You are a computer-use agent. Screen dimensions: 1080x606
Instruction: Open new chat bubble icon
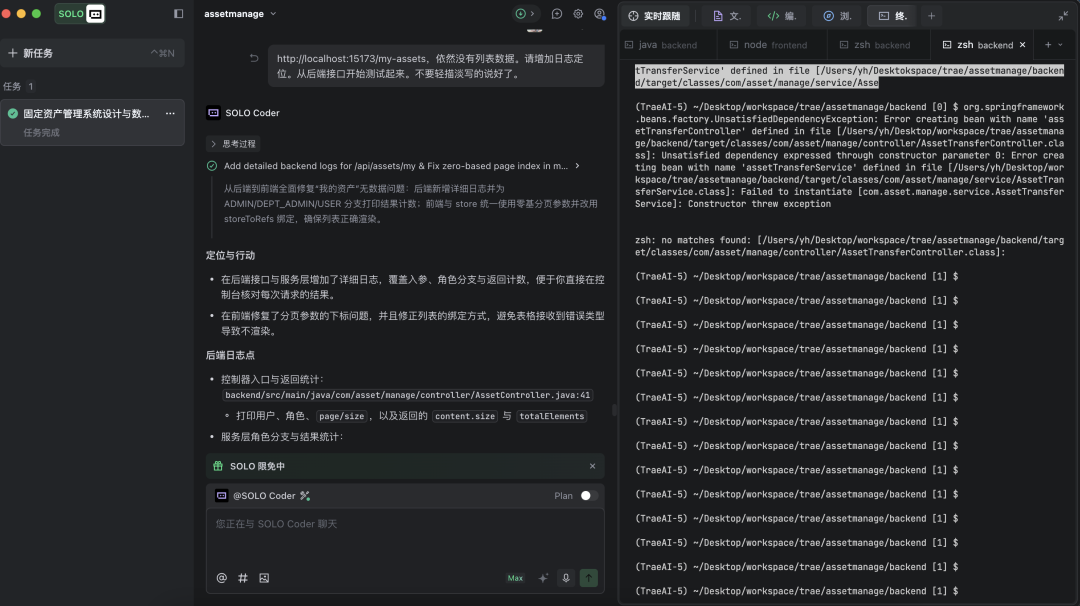click(x=557, y=14)
